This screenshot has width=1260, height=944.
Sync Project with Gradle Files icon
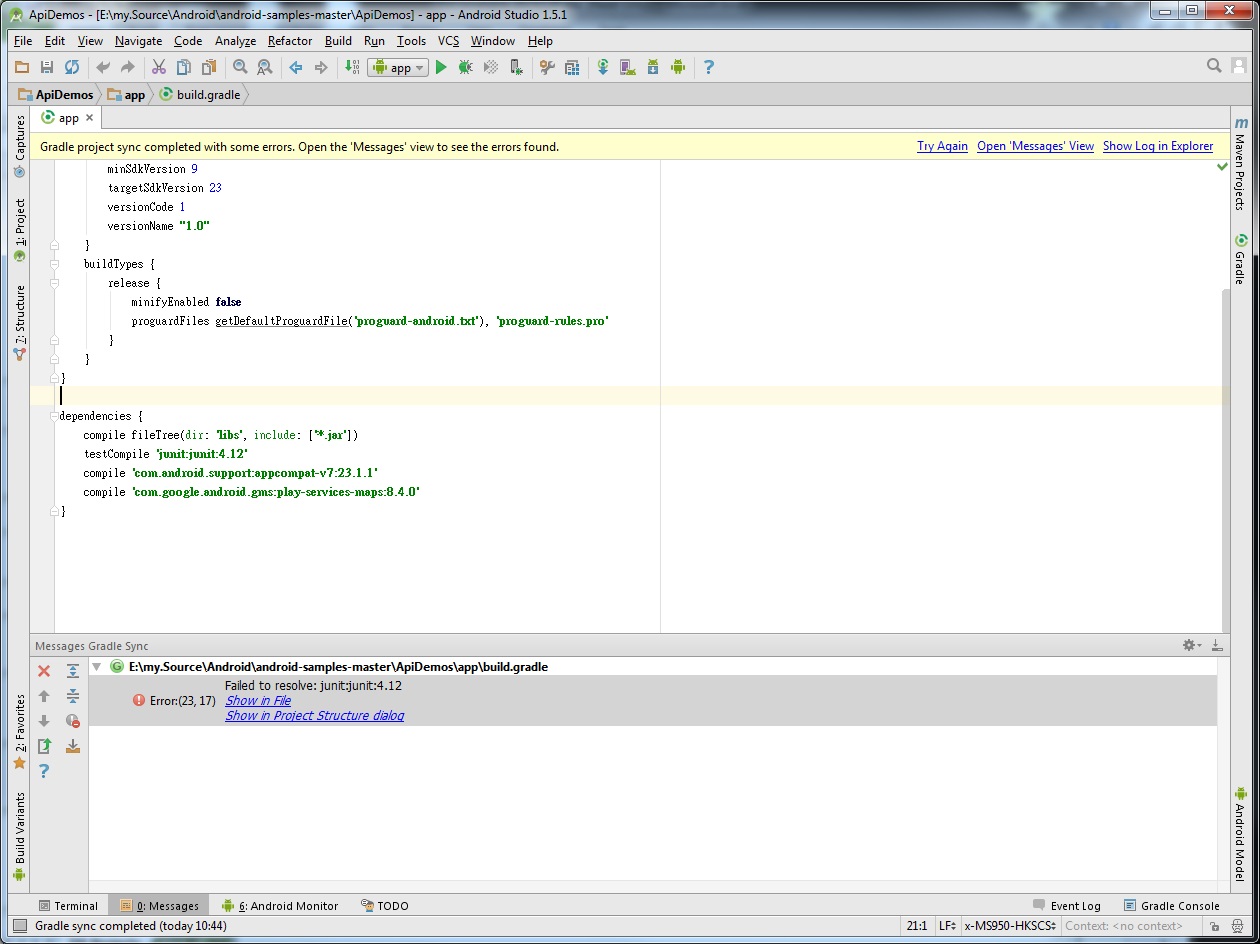tap(603, 67)
